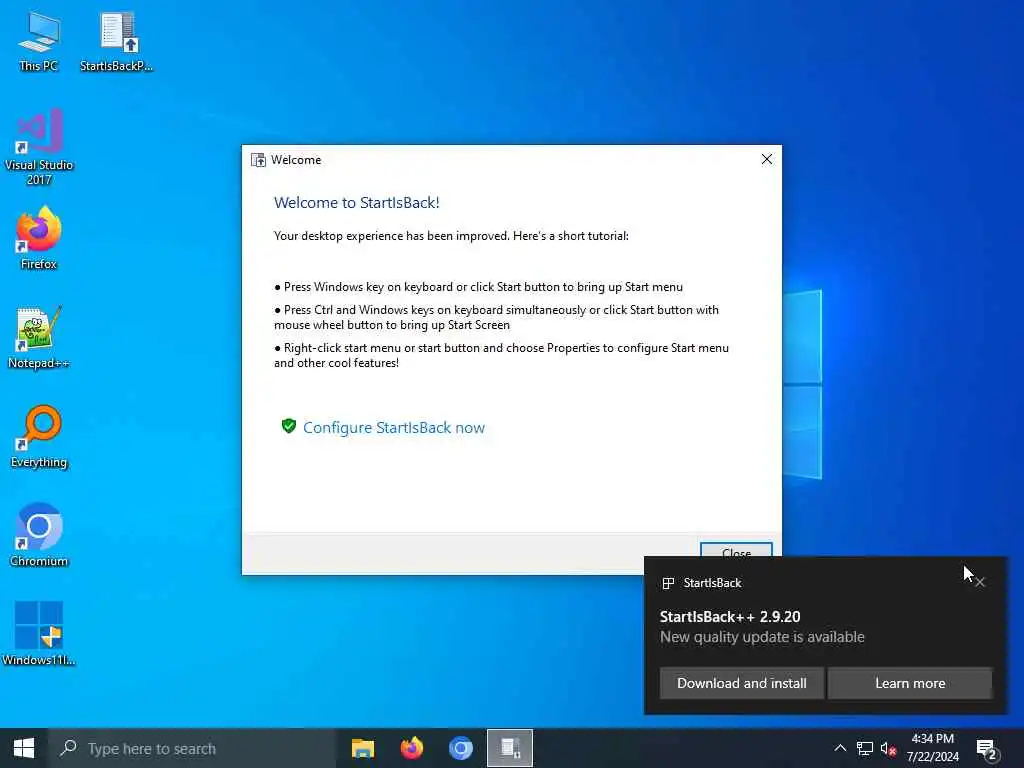Image resolution: width=1024 pixels, height=768 pixels.
Task: Click the Welcome to StartIsBack! heading
Action: (x=357, y=202)
